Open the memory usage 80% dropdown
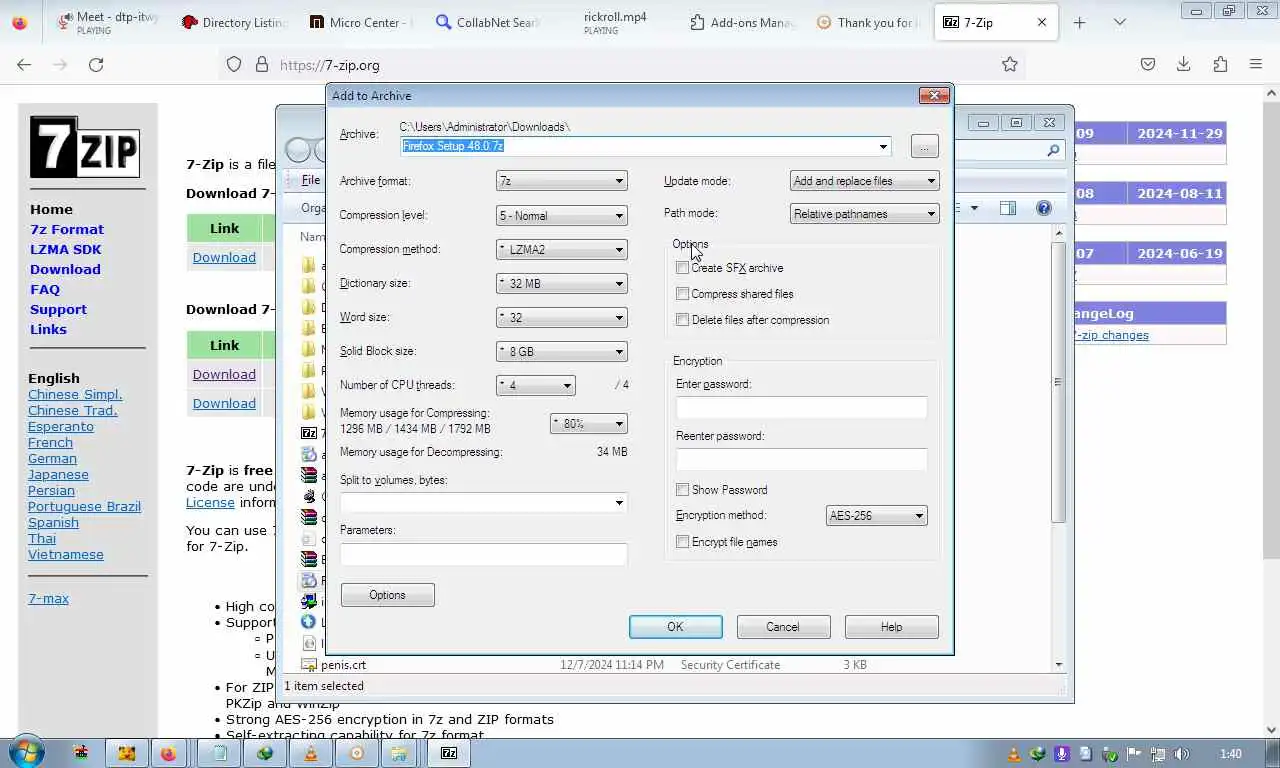Image resolution: width=1280 pixels, height=768 pixels. 589,423
